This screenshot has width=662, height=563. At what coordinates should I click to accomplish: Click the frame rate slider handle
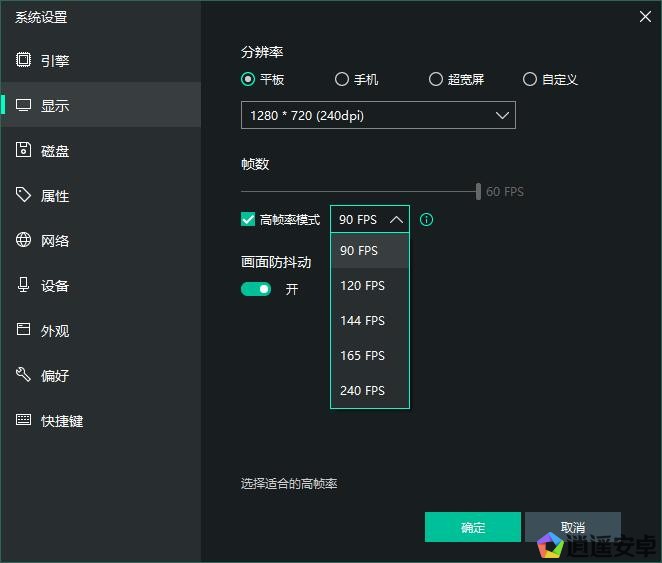[478, 191]
